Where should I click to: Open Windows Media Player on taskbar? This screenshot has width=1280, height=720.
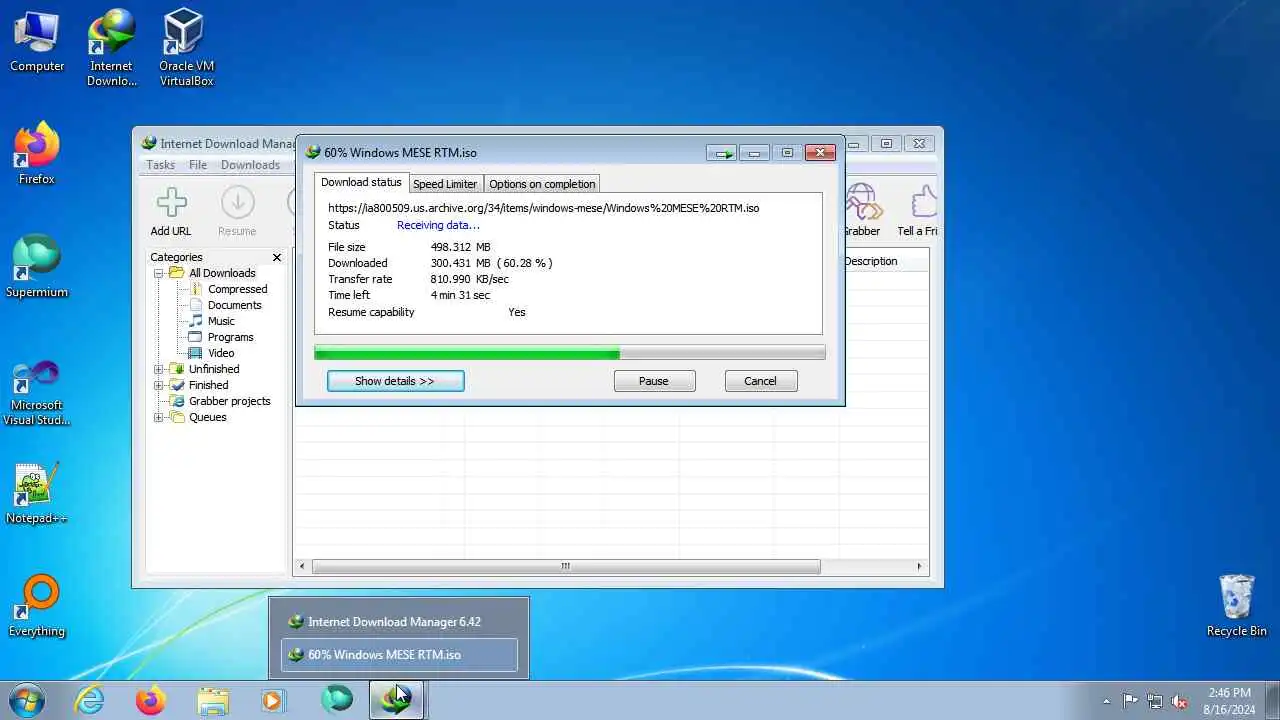[273, 700]
